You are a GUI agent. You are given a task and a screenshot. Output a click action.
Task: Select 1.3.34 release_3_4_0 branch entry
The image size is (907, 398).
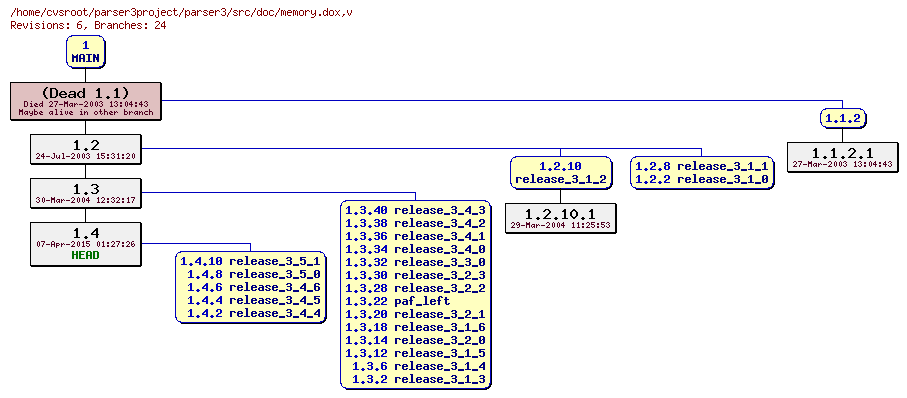click(415, 249)
